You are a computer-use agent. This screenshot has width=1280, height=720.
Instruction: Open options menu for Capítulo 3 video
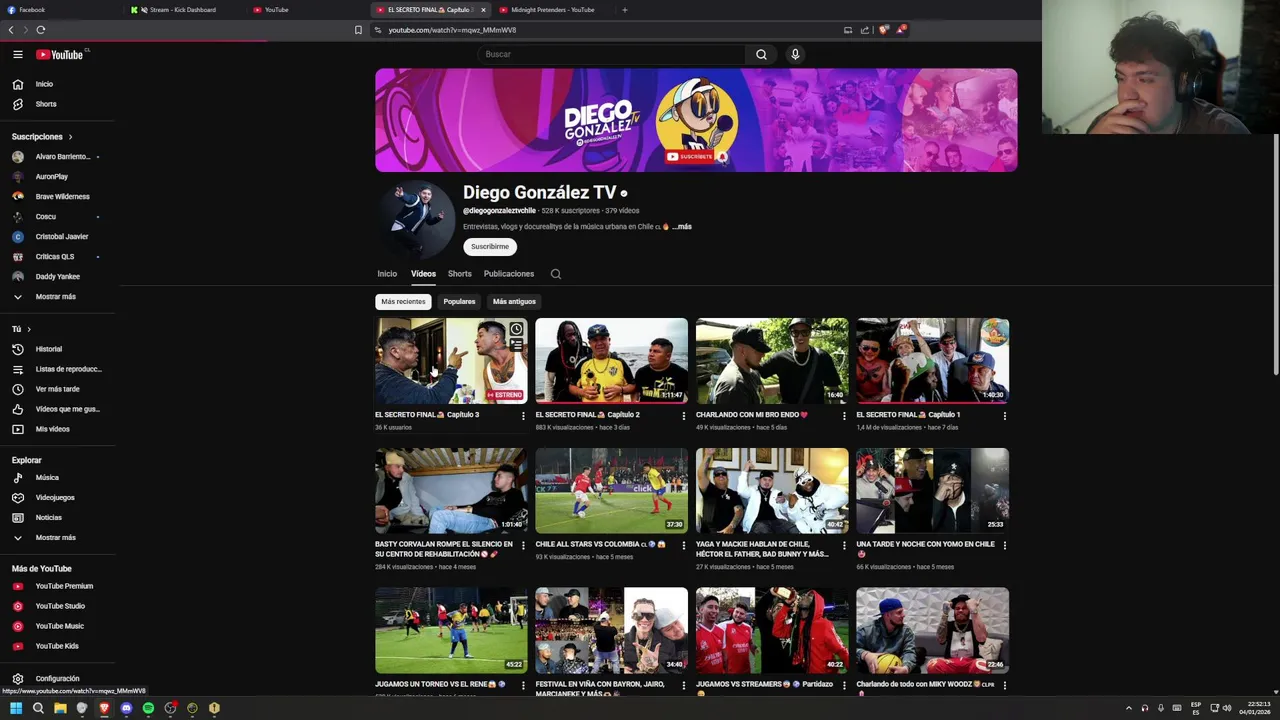(x=523, y=416)
